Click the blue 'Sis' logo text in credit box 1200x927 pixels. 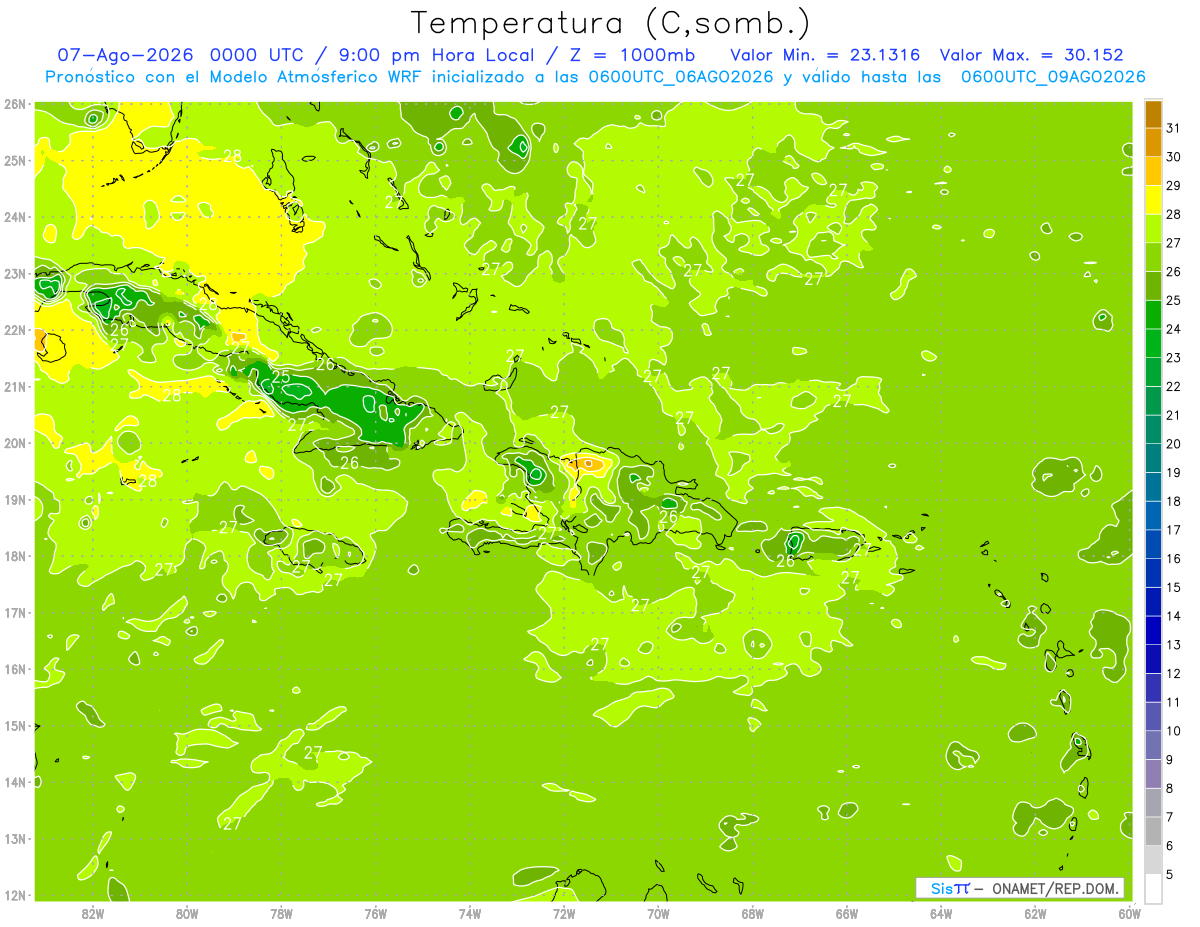943,888
